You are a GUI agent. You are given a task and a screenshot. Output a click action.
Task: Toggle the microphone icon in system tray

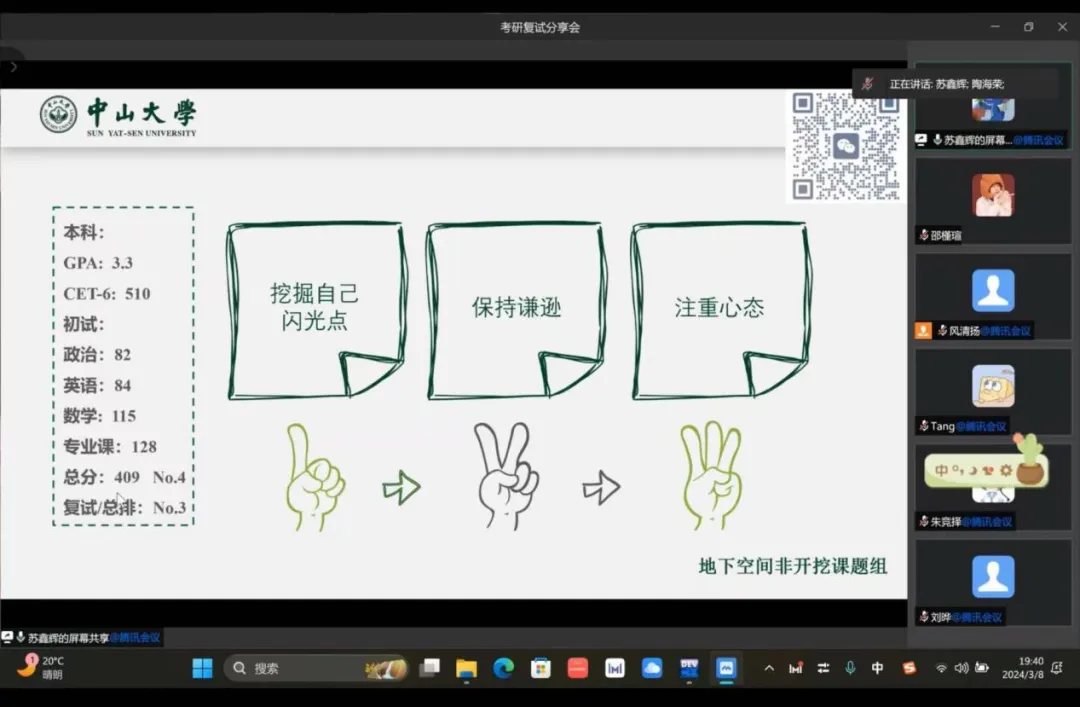point(850,668)
